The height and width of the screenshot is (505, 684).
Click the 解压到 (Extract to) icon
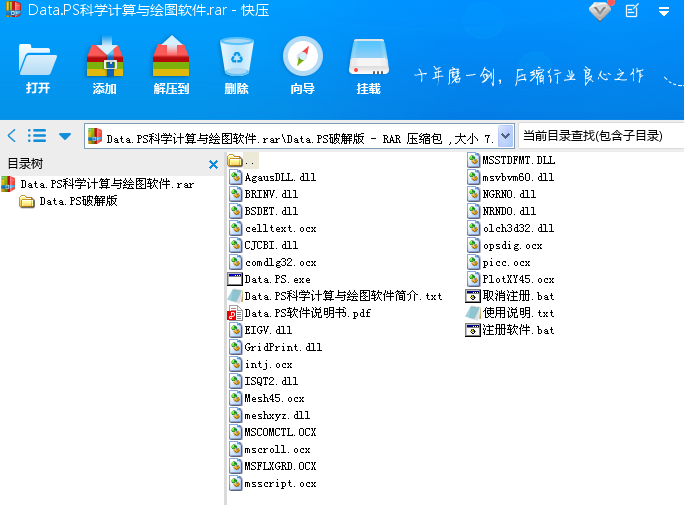[x=171, y=66]
